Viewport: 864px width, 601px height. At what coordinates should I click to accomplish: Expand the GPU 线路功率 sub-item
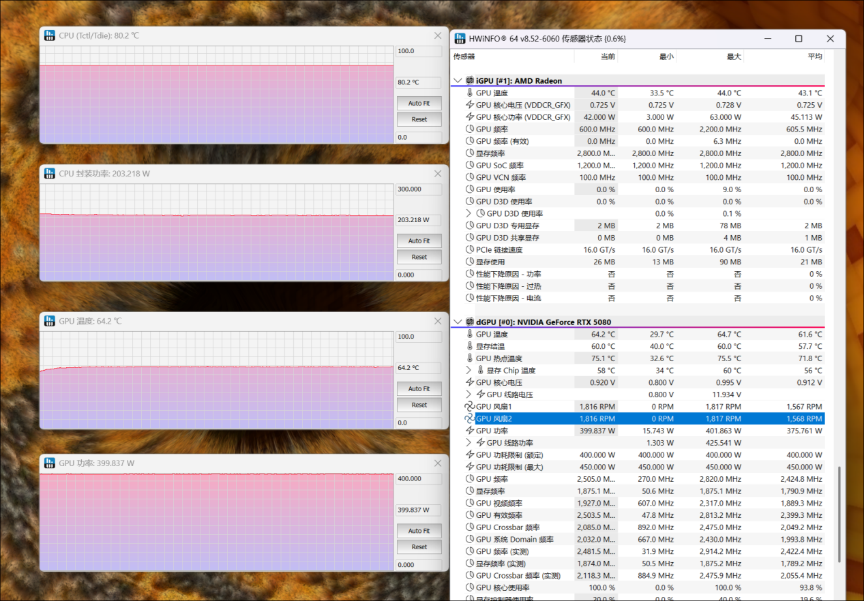click(x=469, y=442)
